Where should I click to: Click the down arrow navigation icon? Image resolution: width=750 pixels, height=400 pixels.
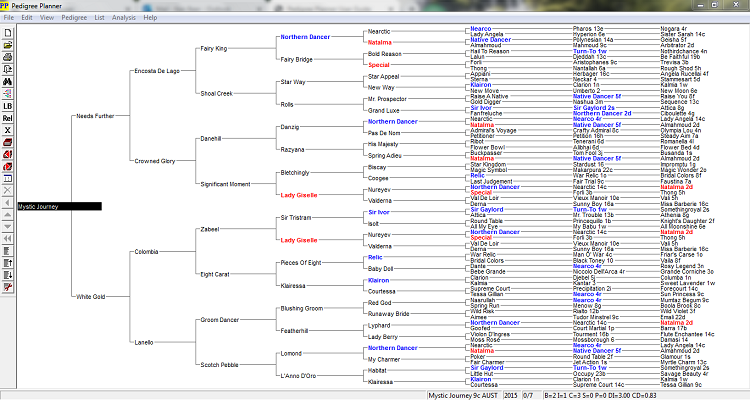click(x=7, y=227)
